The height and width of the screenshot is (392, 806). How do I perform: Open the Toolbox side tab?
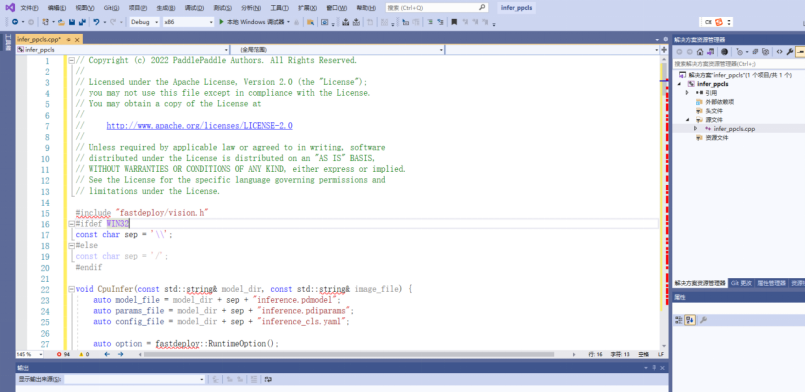coord(8,43)
